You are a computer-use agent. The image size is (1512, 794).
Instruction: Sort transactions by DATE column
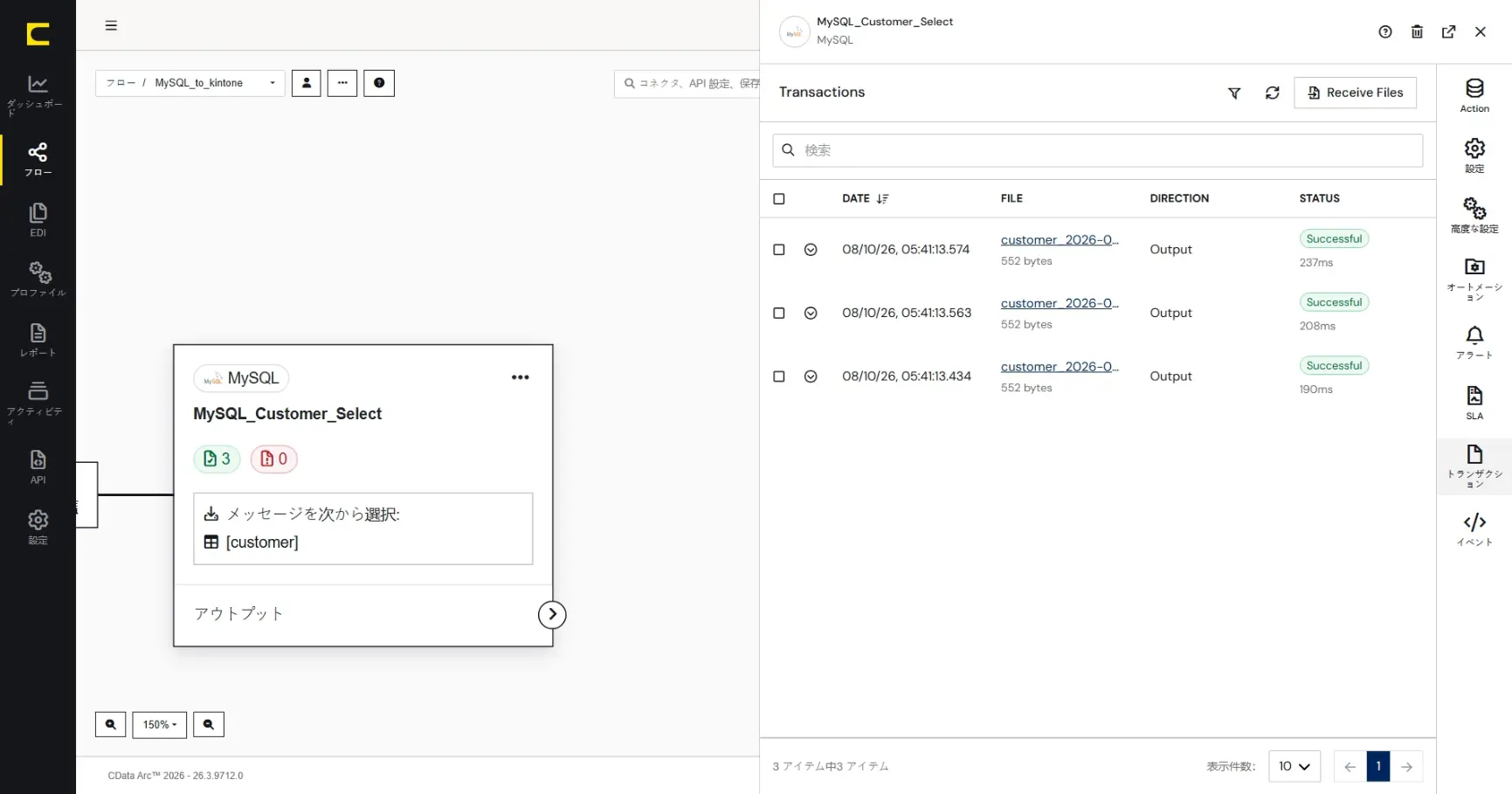point(865,198)
